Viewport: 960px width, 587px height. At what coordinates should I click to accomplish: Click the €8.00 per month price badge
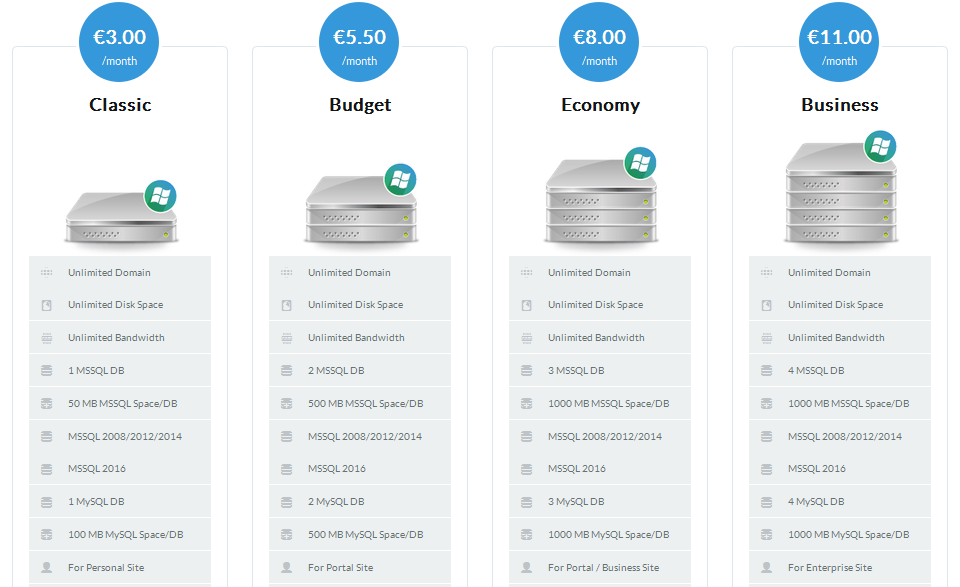(x=599, y=42)
